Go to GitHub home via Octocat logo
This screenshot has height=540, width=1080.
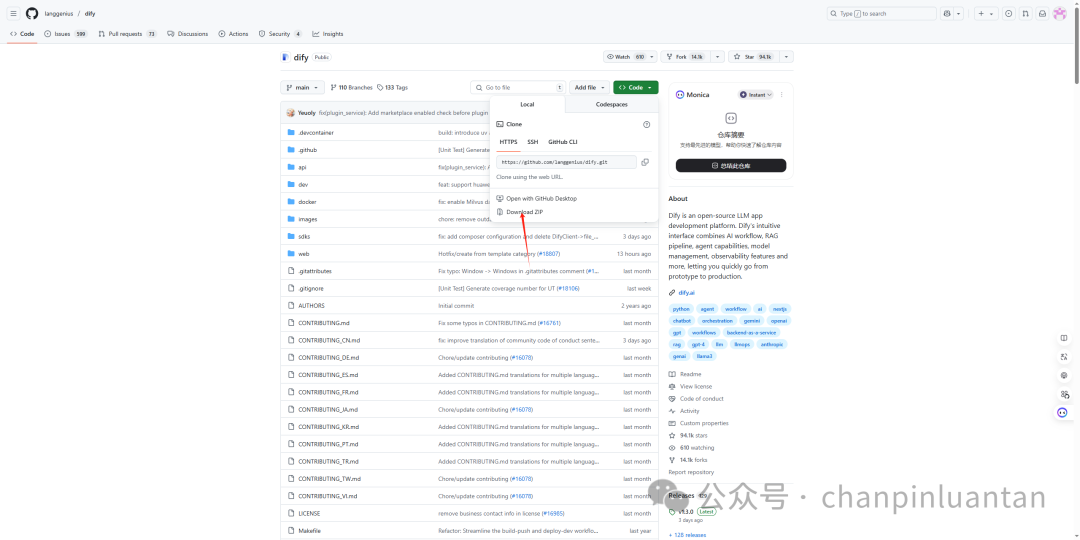click(x=32, y=13)
